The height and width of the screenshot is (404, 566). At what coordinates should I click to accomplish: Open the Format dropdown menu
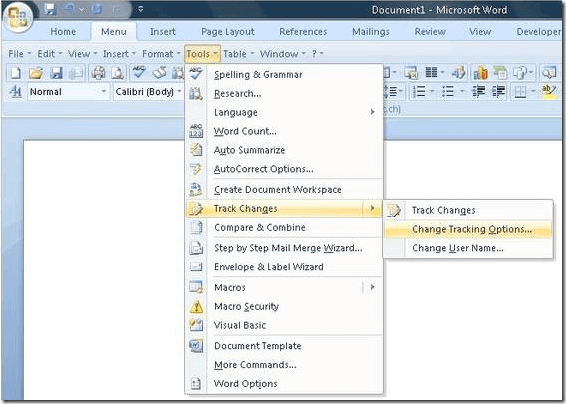161,54
